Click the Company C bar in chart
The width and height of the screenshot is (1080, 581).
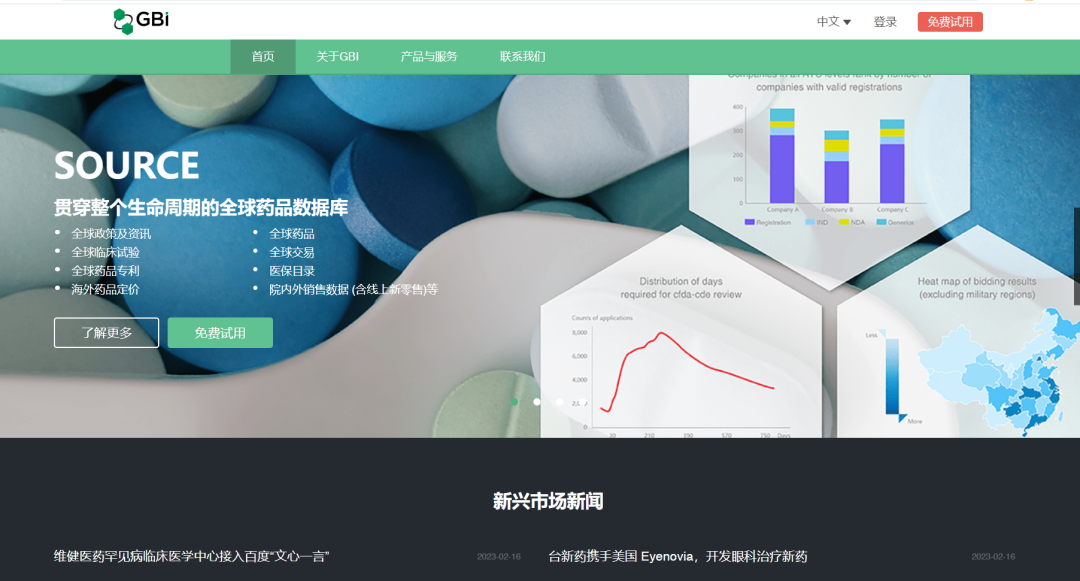(x=892, y=161)
